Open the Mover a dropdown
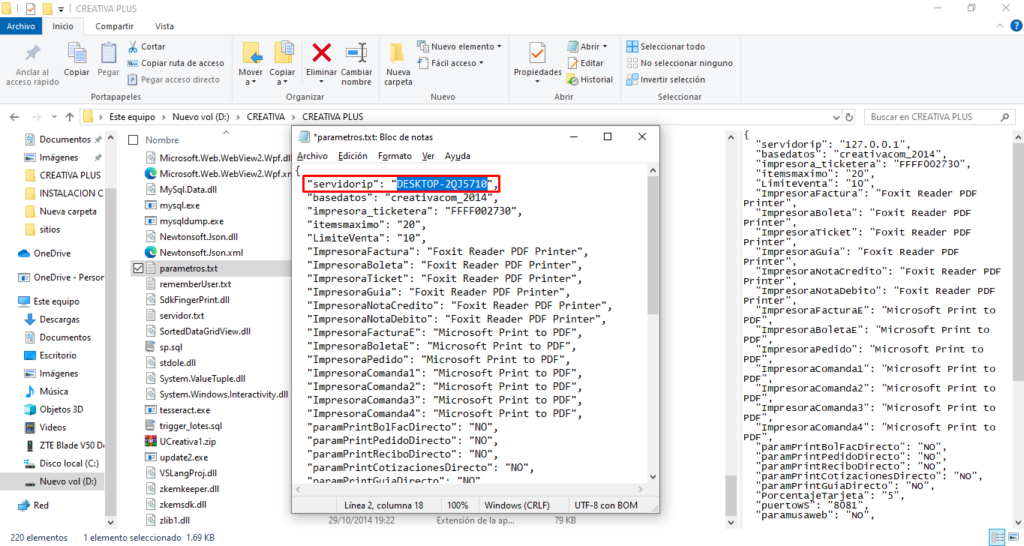The width and height of the screenshot is (1024, 546). (250, 64)
